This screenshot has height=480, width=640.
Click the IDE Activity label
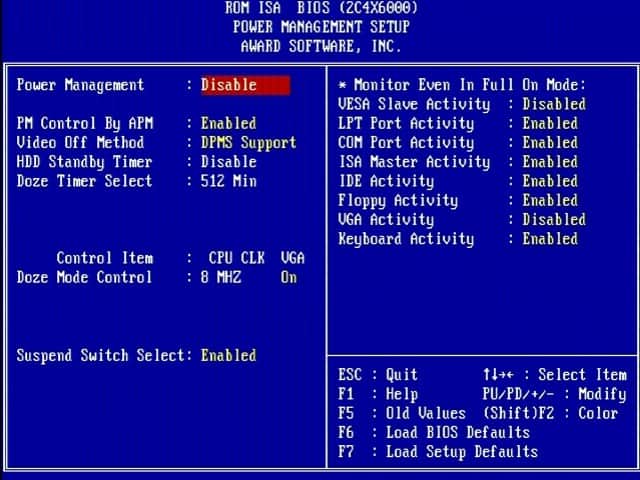click(x=386, y=181)
